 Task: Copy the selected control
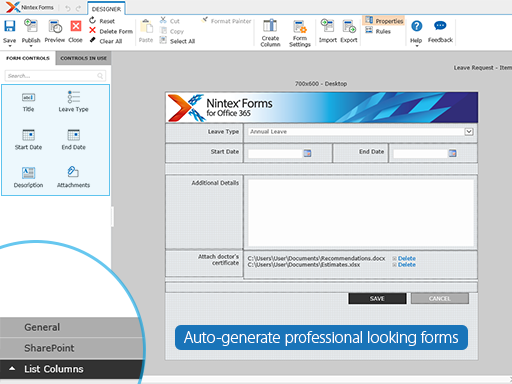[x=172, y=31]
